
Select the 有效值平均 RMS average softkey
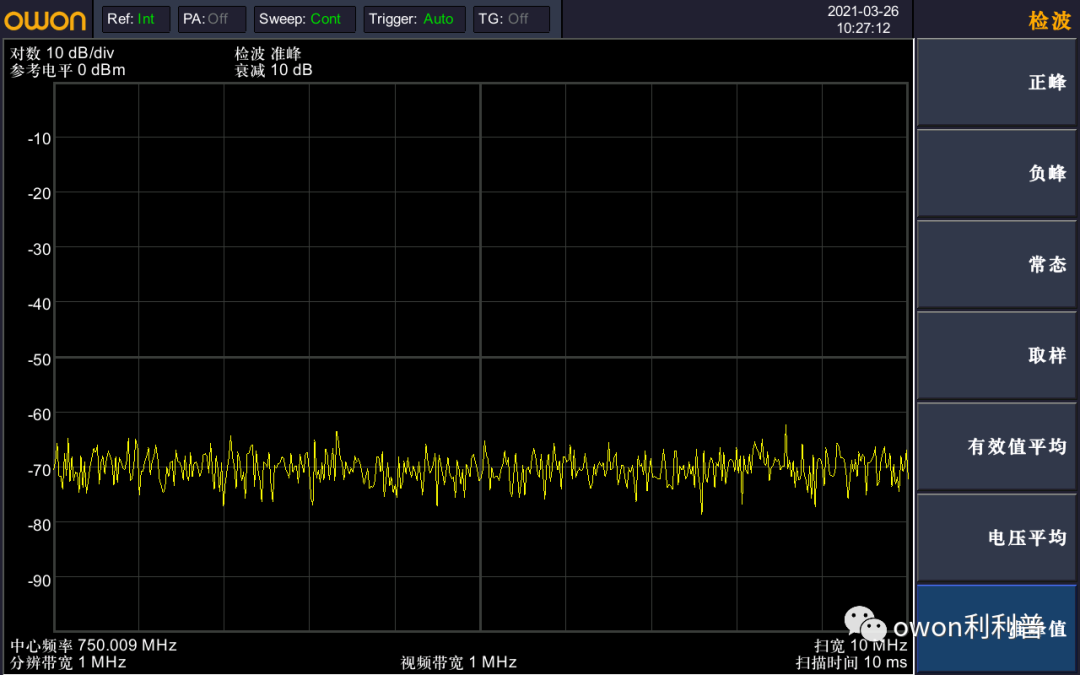[x=997, y=447]
